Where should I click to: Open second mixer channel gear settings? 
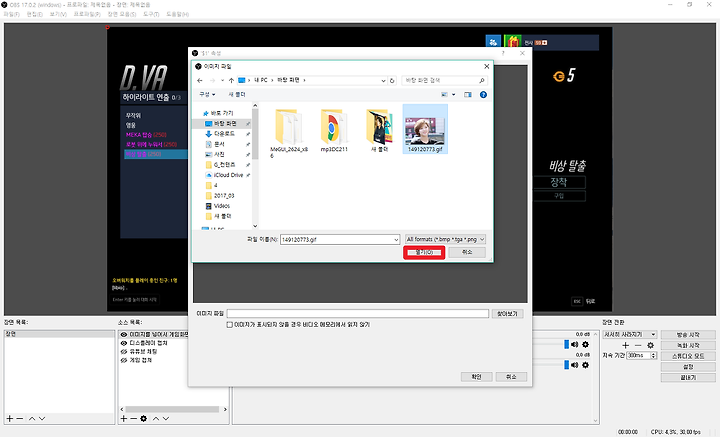click(585, 365)
